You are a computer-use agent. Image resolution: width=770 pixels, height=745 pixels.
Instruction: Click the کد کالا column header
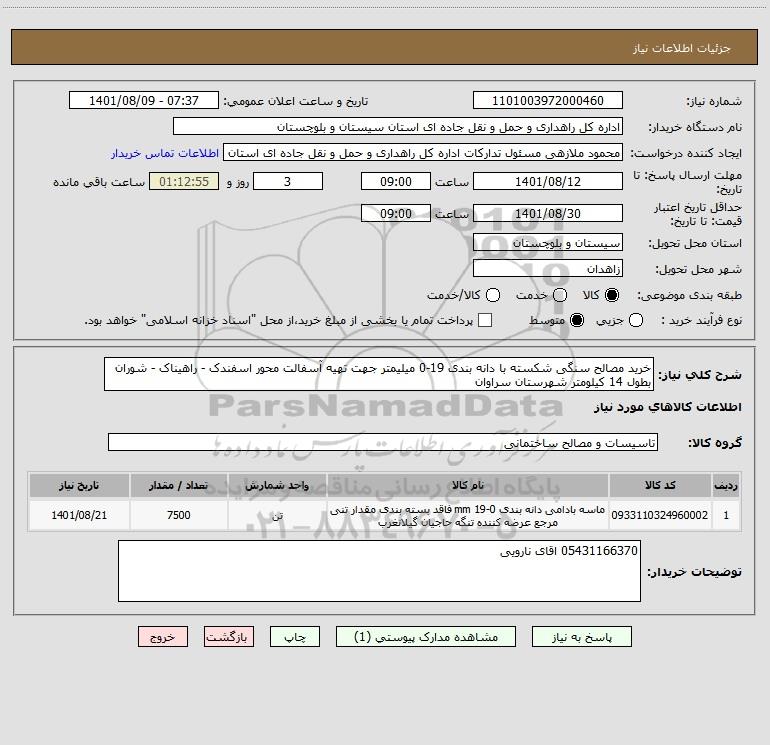tap(660, 486)
